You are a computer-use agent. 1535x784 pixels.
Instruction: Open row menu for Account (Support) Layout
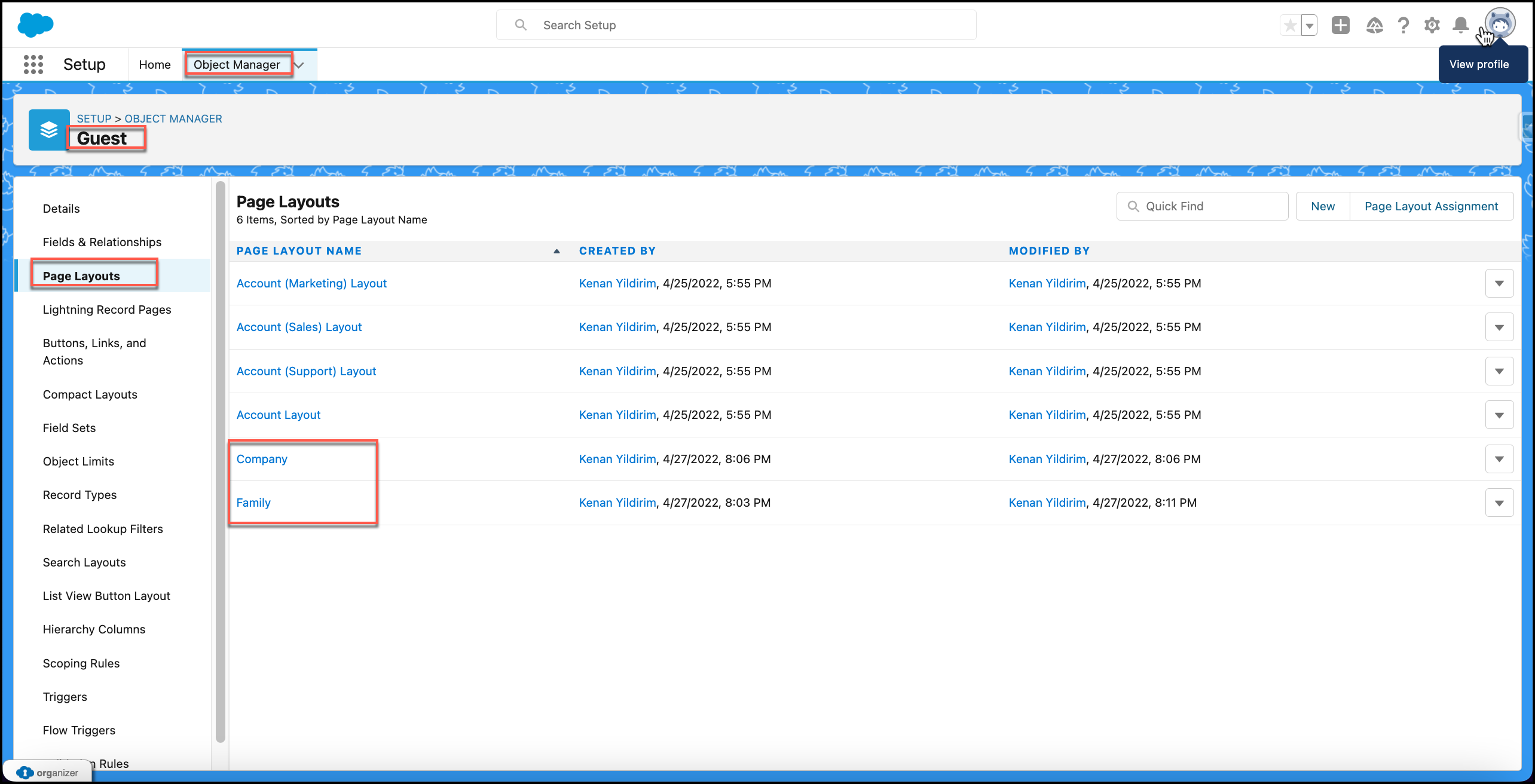[1499, 371]
